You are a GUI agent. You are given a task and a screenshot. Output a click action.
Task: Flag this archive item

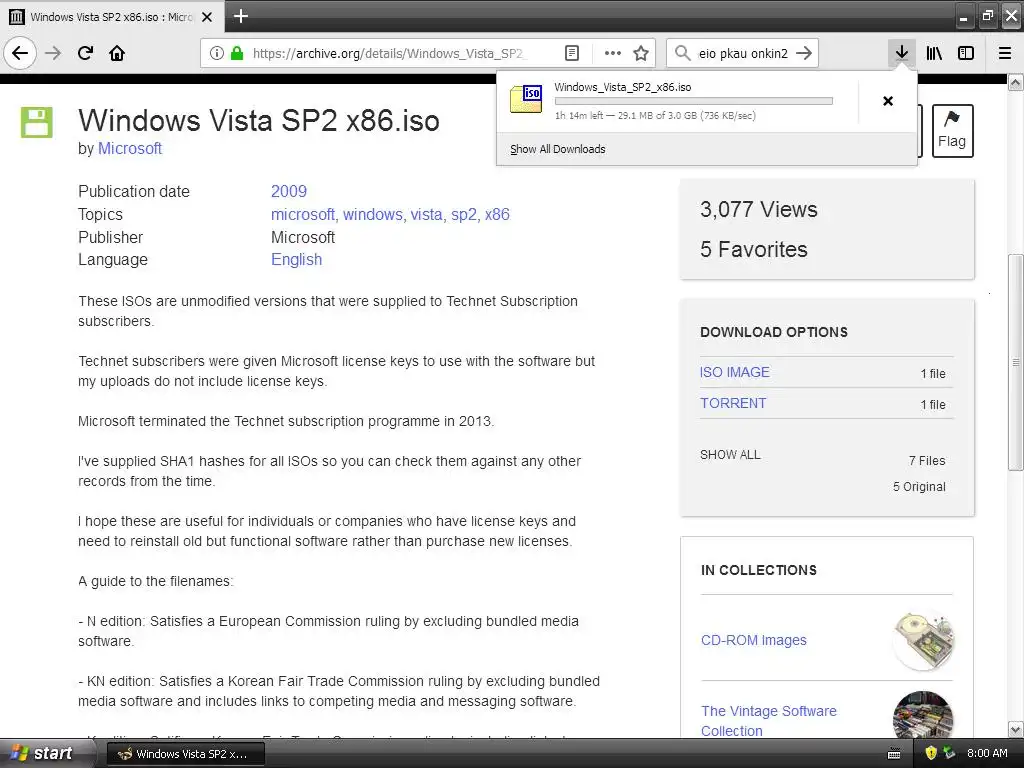point(952,131)
